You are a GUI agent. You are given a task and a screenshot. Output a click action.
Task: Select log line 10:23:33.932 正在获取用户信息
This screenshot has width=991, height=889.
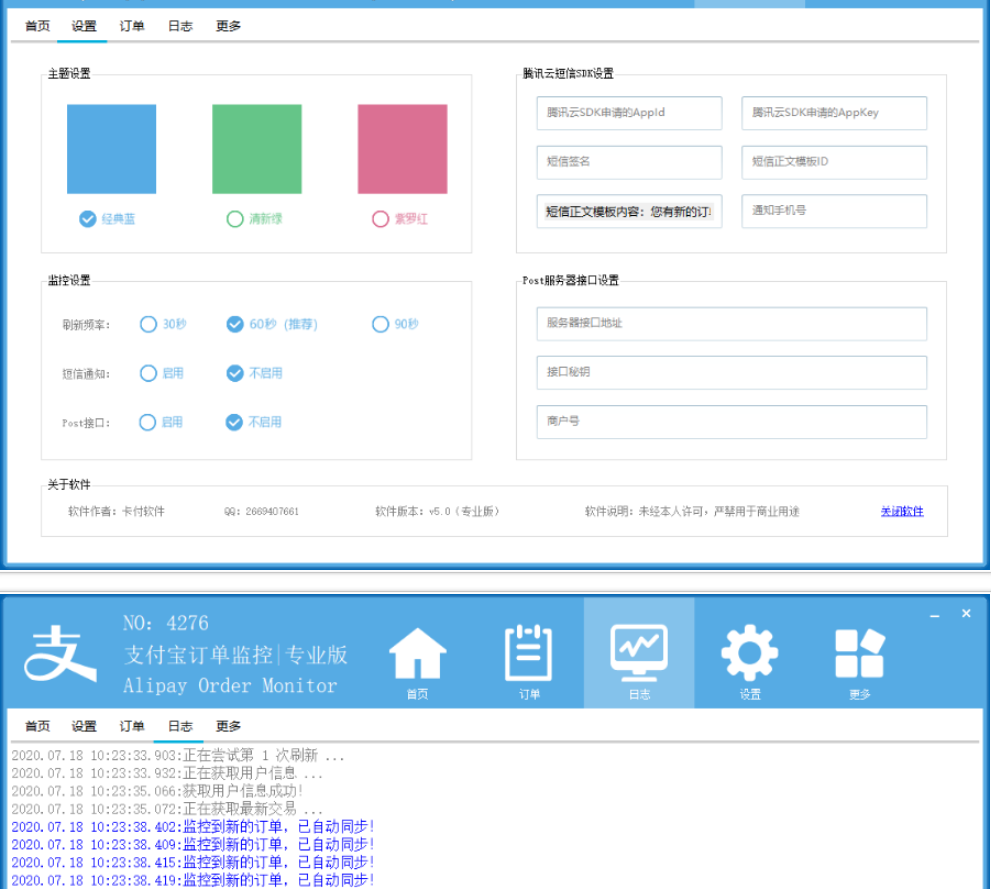coord(167,773)
